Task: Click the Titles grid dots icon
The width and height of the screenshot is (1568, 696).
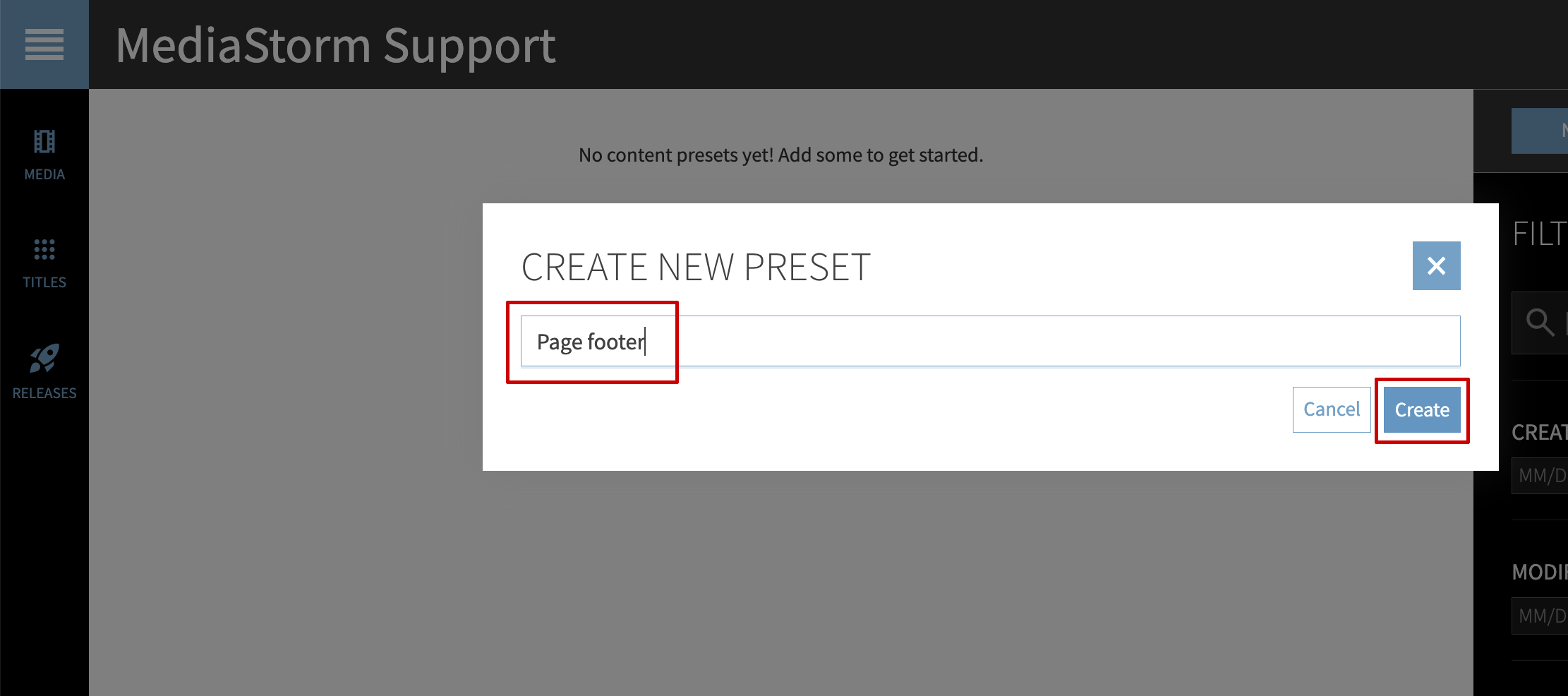Action: [x=44, y=249]
